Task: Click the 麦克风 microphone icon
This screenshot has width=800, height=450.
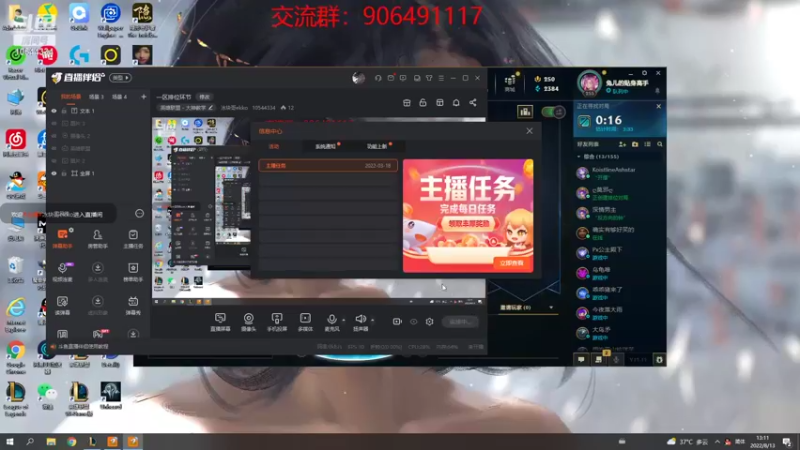Action: coord(332,319)
